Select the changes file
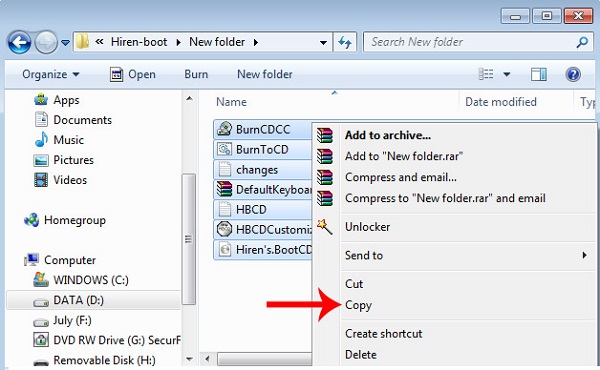The height and width of the screenshot is (370, 600). [x=262, y=170]
